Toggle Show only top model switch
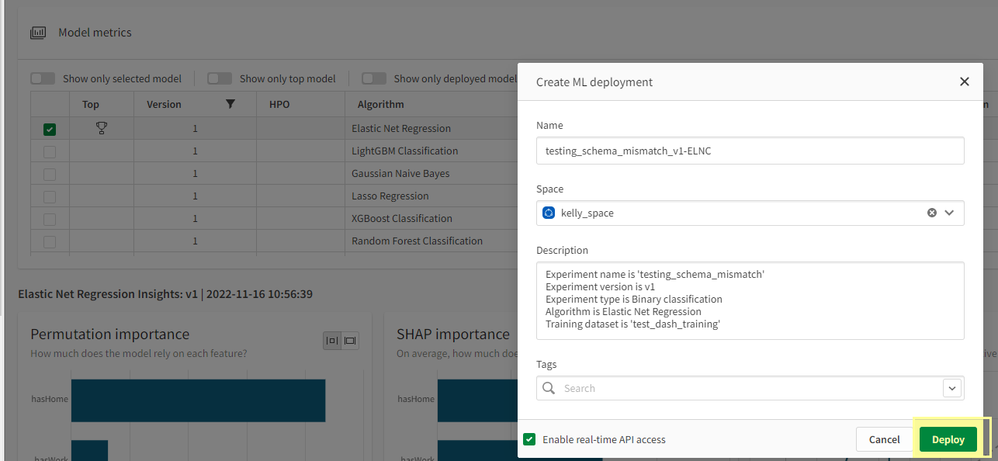This screenshot has width=998, height=461. click(x=220, y=79)
